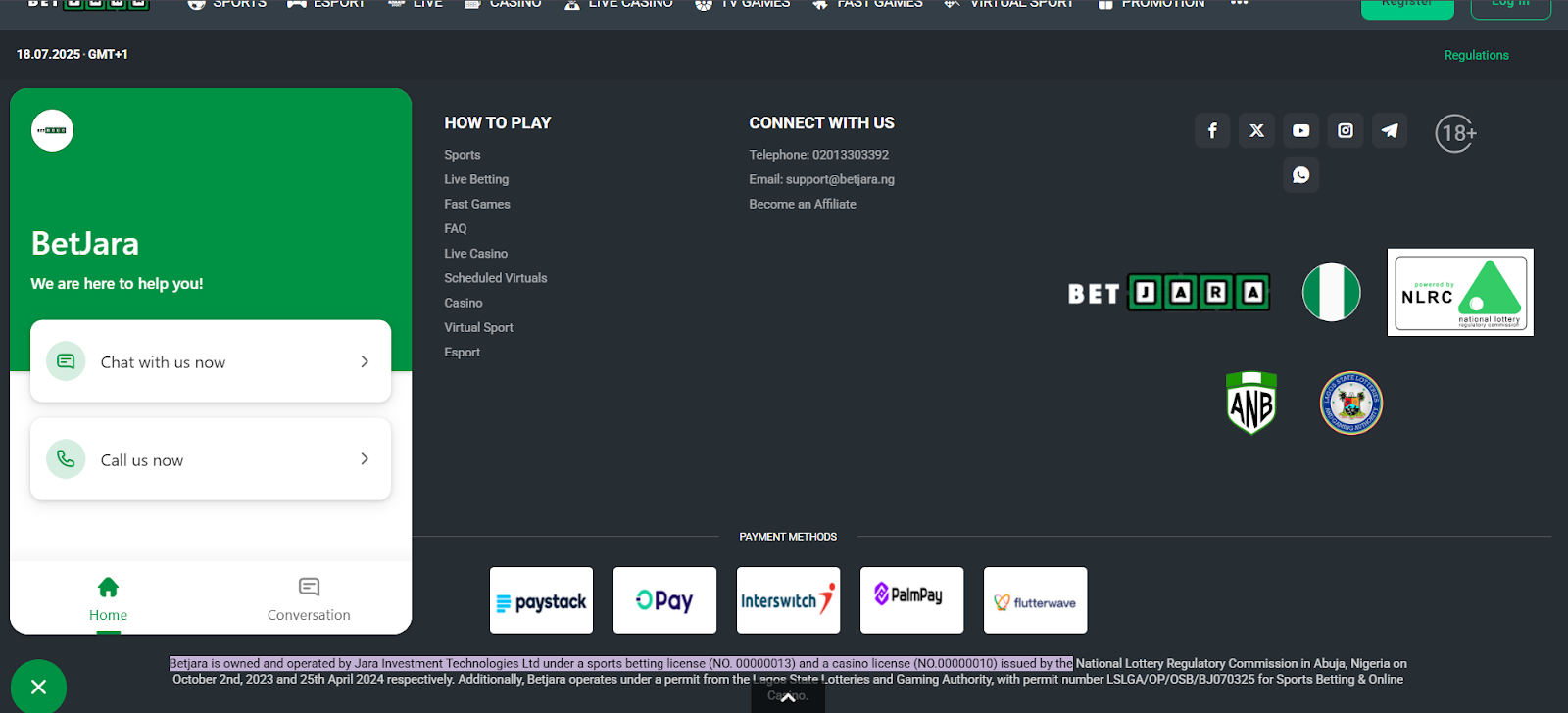Image resolution: width=1568 pixels, height=713 pixels.
Task: Open the Fast Games footer link
Action: [477, 204]
